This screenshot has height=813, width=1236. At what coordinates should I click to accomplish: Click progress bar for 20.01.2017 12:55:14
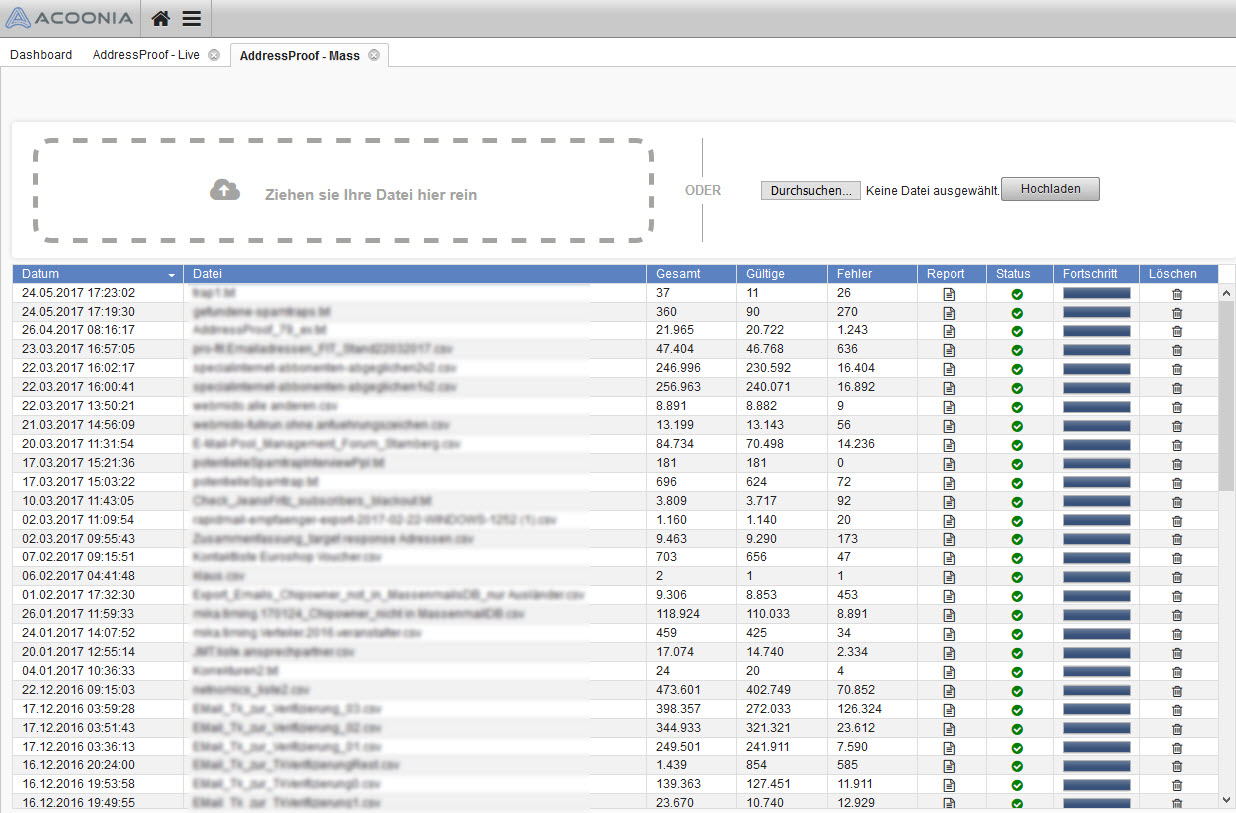tap(1096, 653)
